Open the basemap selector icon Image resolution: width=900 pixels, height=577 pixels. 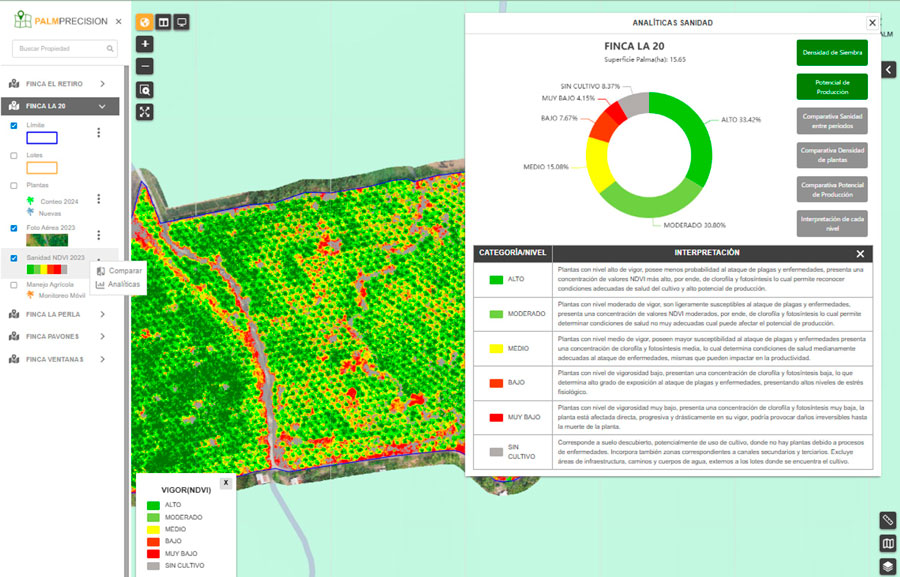[887, 544]
